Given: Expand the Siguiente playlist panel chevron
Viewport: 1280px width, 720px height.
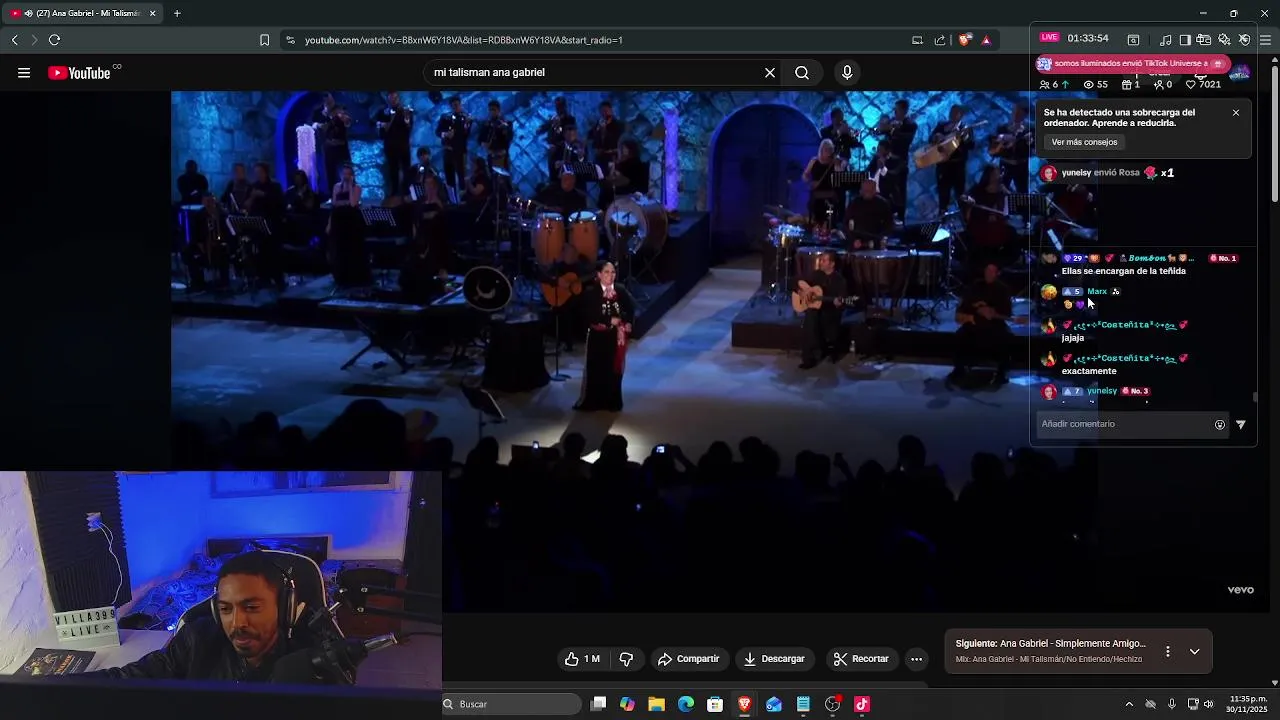Looking at the screenshot, I should click(1194, 651).
